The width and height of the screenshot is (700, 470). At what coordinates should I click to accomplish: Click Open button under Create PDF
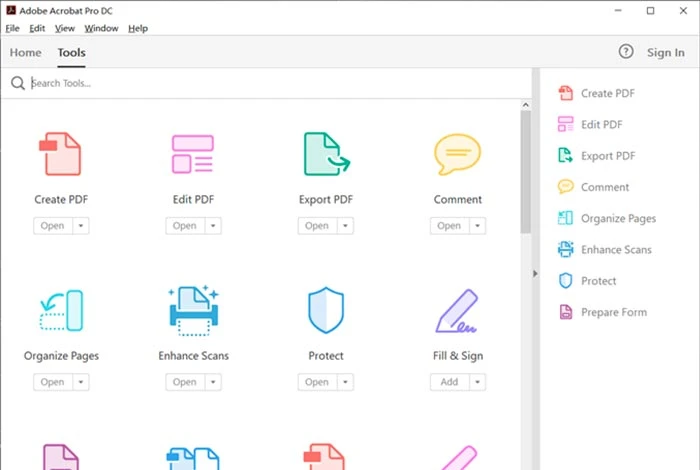[x=53, y=226]
